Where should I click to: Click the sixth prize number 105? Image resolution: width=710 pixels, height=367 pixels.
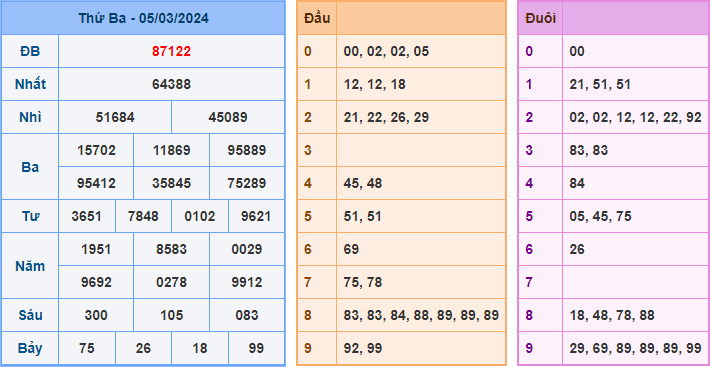pos(171,315)
